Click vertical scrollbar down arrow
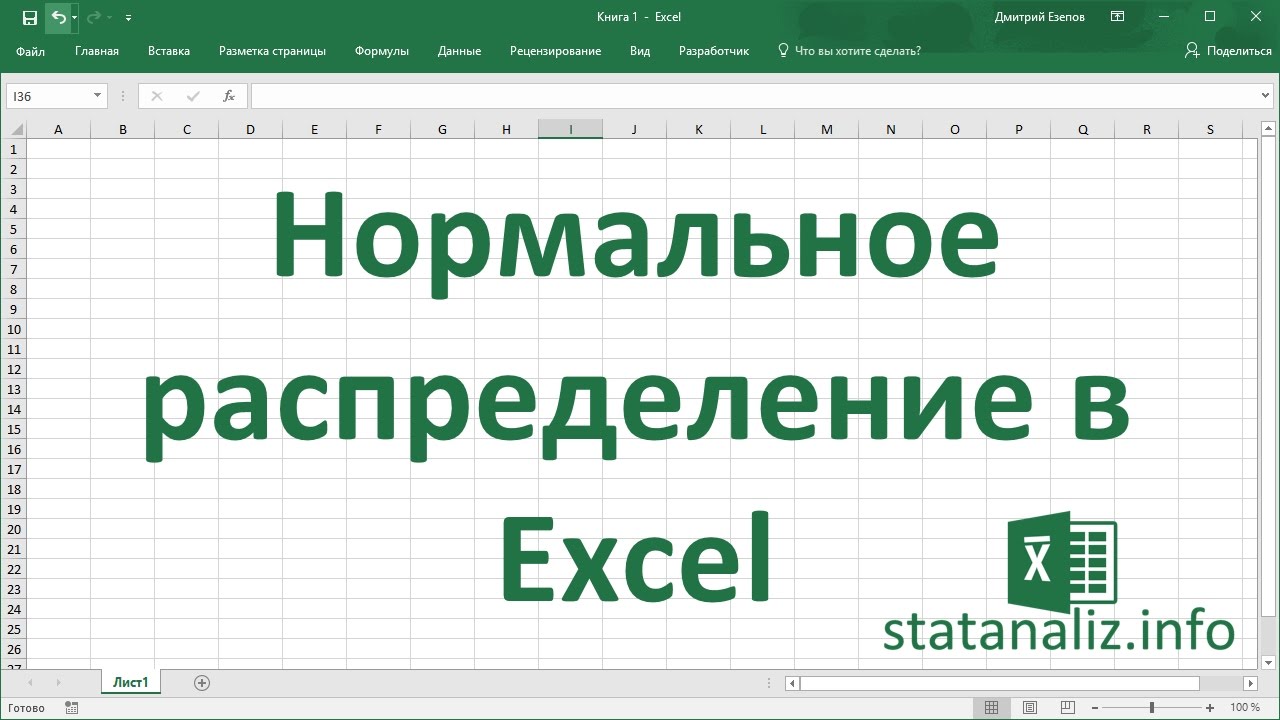This screenshot has height=720, width=1280. [x=1267, y=661]
